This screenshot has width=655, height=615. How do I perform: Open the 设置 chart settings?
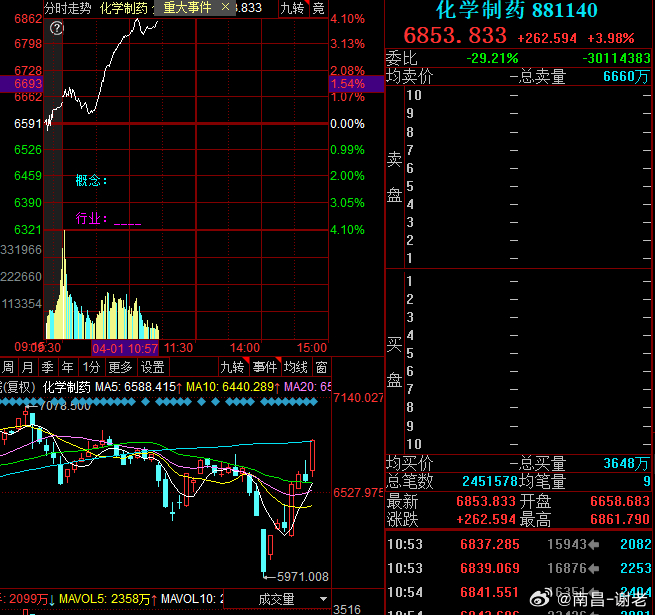click(x=152, y=367)
